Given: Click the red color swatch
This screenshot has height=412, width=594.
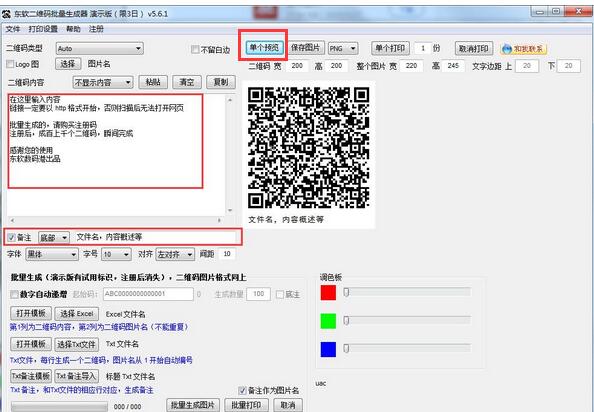Looking at the screenshot, I should 328,293.
